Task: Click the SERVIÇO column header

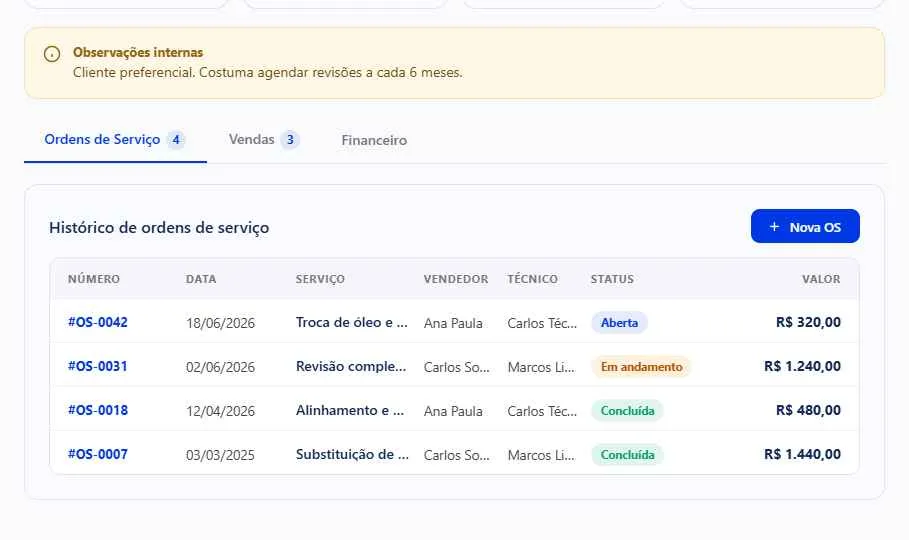Action: pyautogui.click(x=320, y=279)
